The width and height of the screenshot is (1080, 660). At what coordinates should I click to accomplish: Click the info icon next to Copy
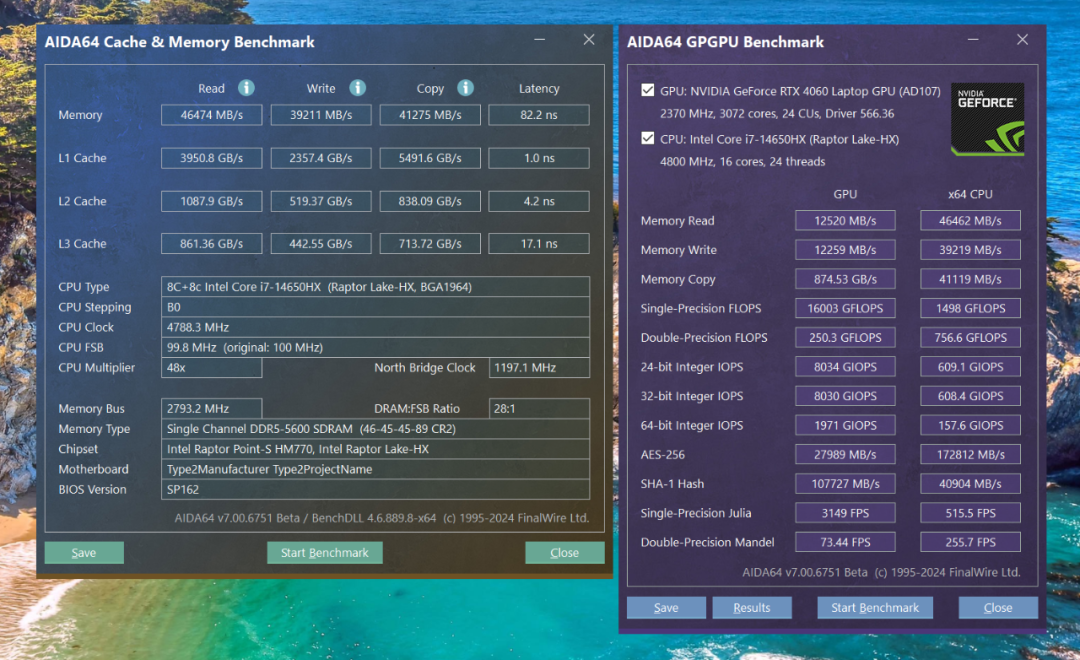click(466, 88)
